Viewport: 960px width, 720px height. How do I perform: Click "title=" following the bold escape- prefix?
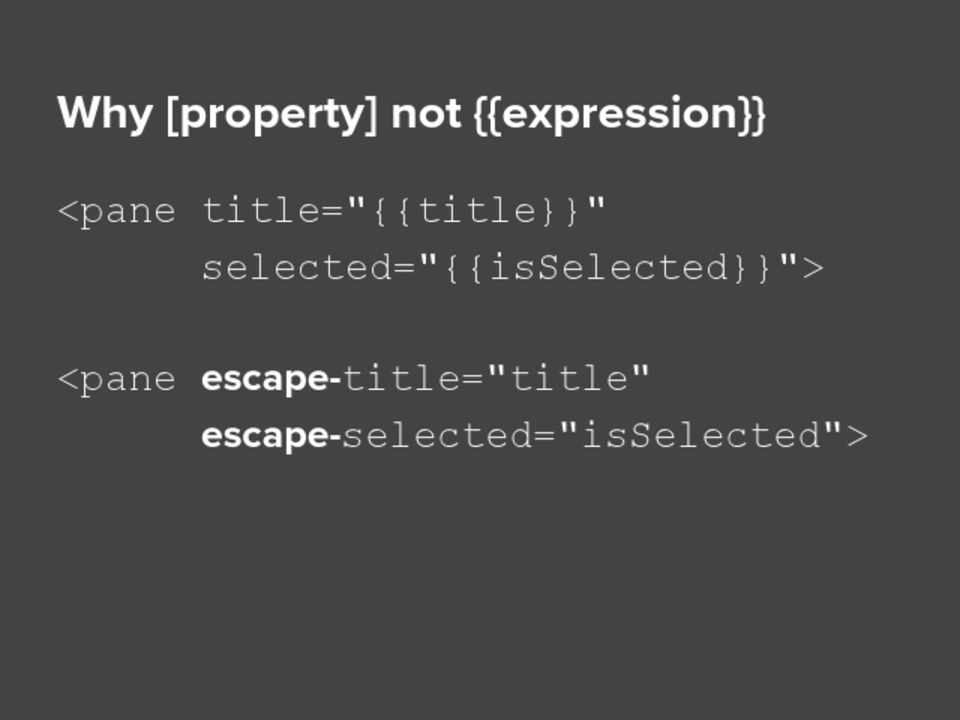pyautogui.click(x=414, y=379)
